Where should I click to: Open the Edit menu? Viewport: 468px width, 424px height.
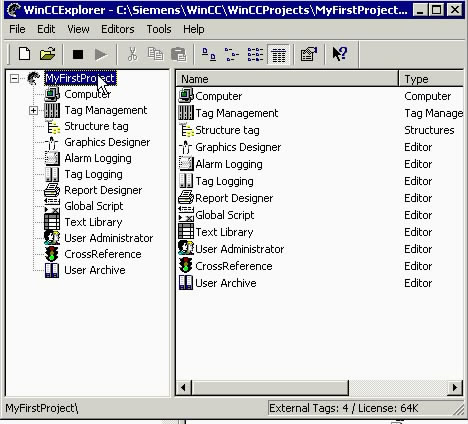click(x=46, y=29)
